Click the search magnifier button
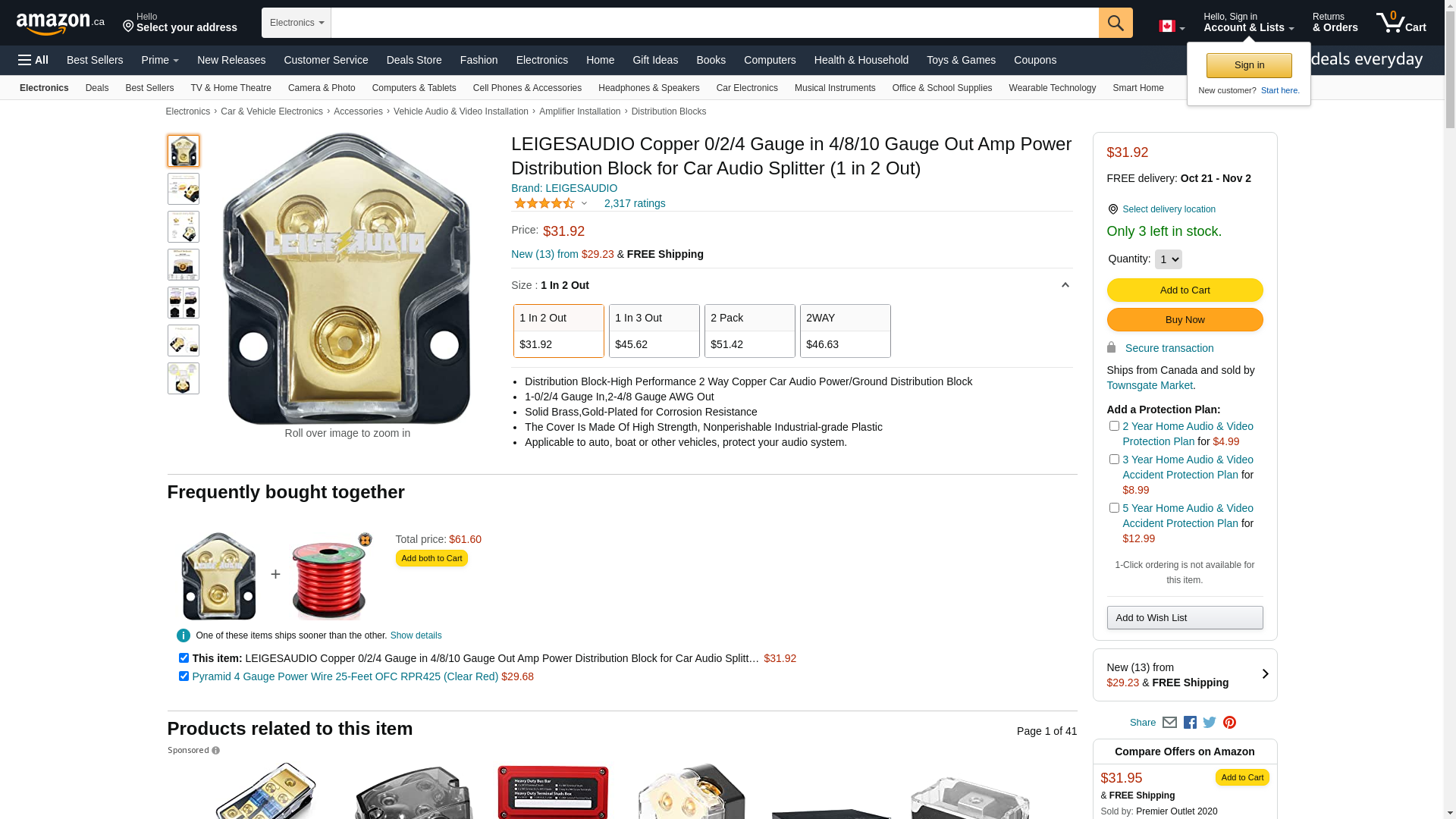Image resolution: width=1456 pixels, height=819 pixels. 1115,23
